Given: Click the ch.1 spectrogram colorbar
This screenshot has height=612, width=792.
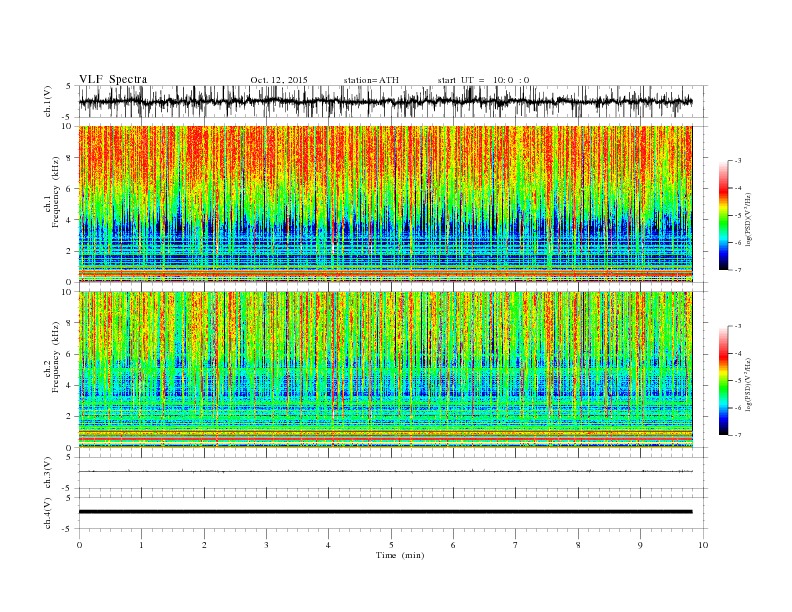Looking at the screenshot, I should 724,215.
